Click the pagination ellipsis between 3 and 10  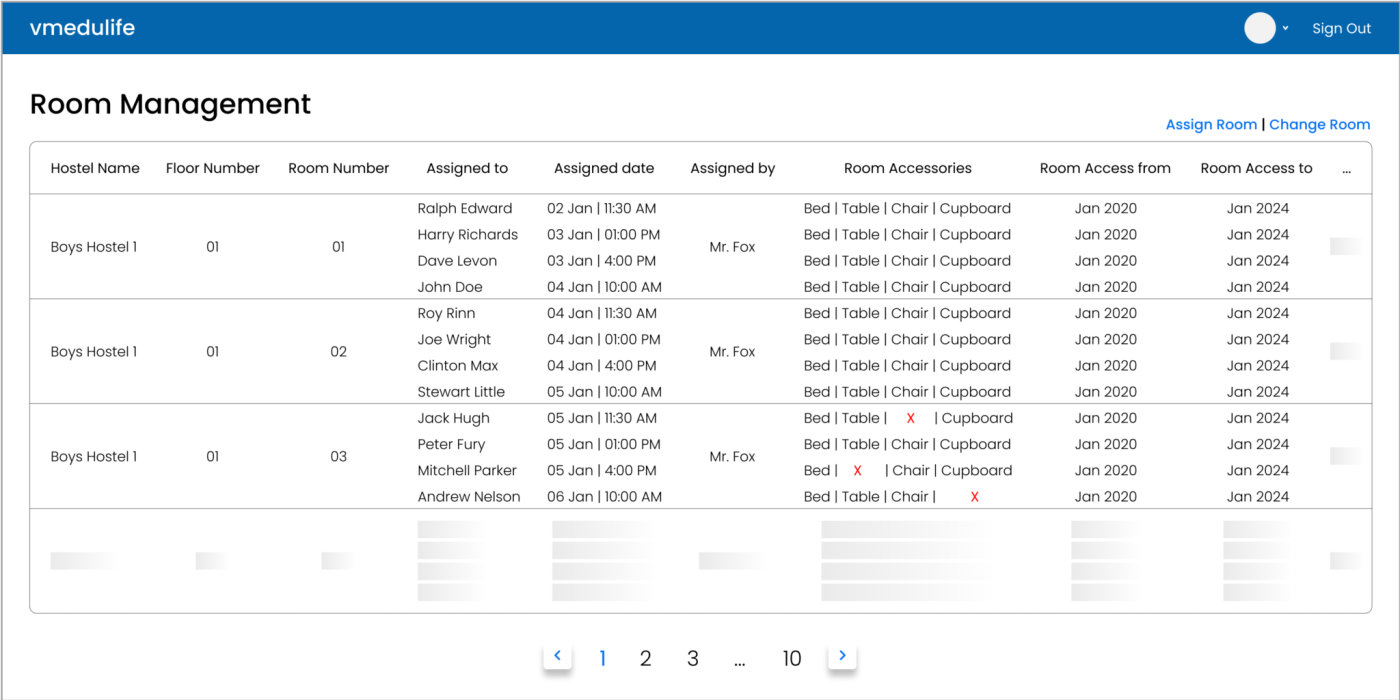click(740, 658)
